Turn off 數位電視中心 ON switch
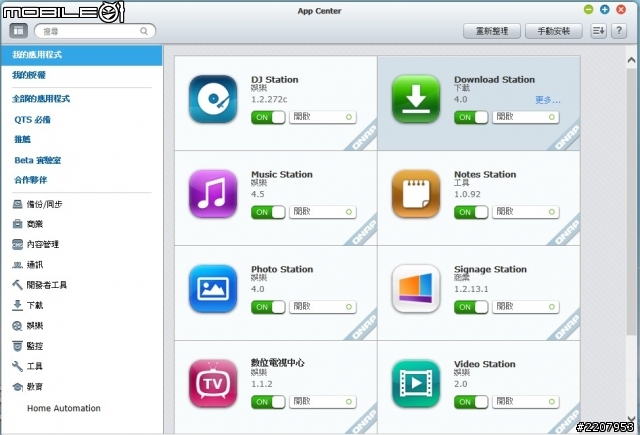 coord(268,402)
